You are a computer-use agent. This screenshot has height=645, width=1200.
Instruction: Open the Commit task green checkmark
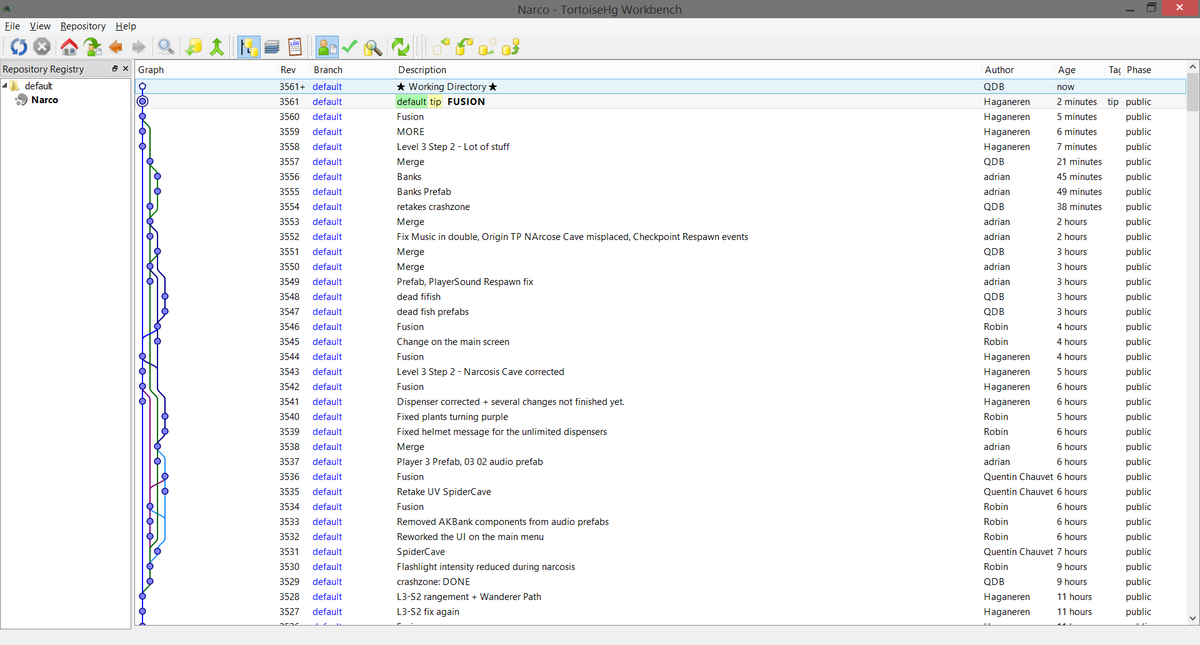350,47
